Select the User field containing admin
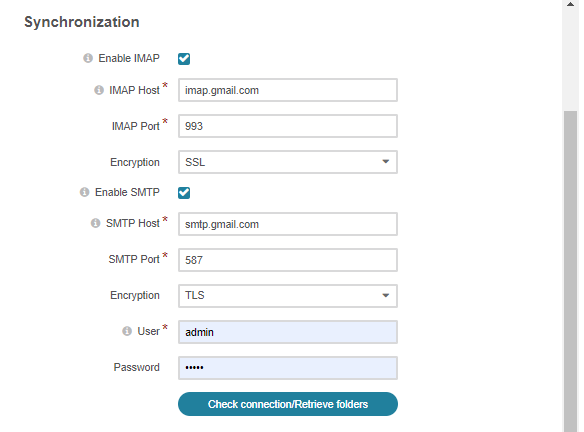Screen dimensions: 584x432 (x=288, y=332)
